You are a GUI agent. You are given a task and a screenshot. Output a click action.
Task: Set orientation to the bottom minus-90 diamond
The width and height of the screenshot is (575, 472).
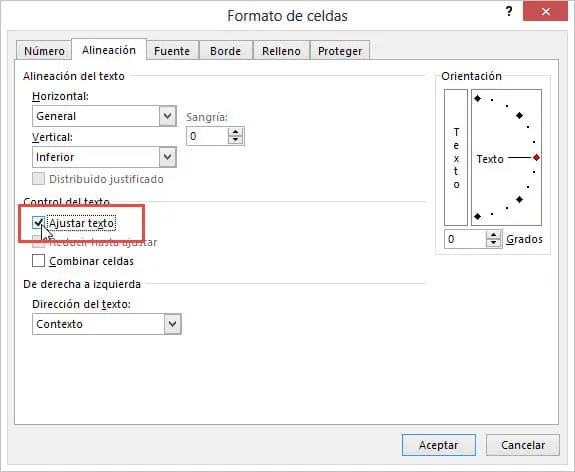(x=477, y=216)
